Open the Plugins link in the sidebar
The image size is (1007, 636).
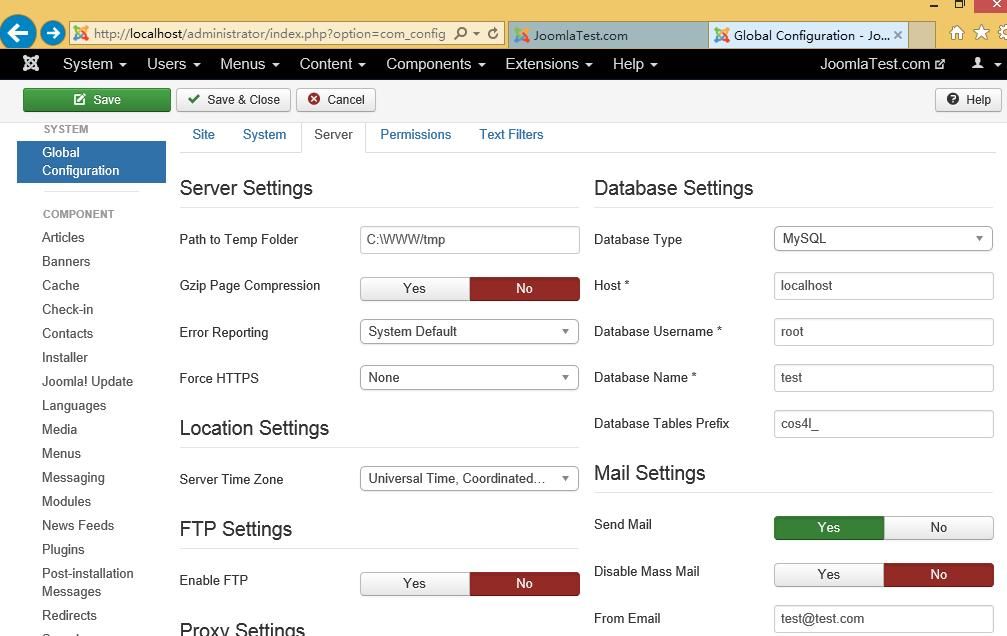click(x=63, y=549)
